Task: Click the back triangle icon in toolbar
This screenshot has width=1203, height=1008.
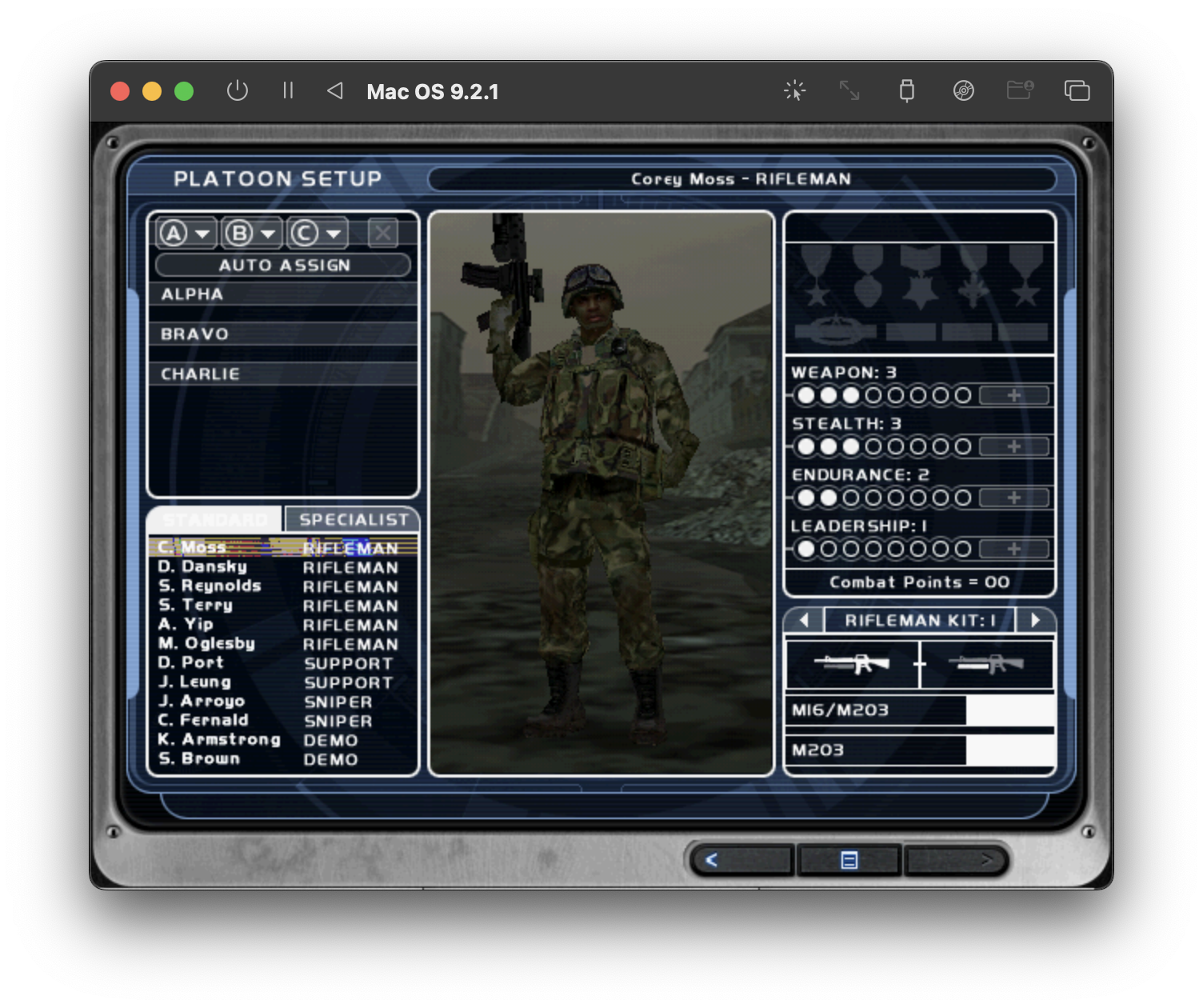Action: 335,90
